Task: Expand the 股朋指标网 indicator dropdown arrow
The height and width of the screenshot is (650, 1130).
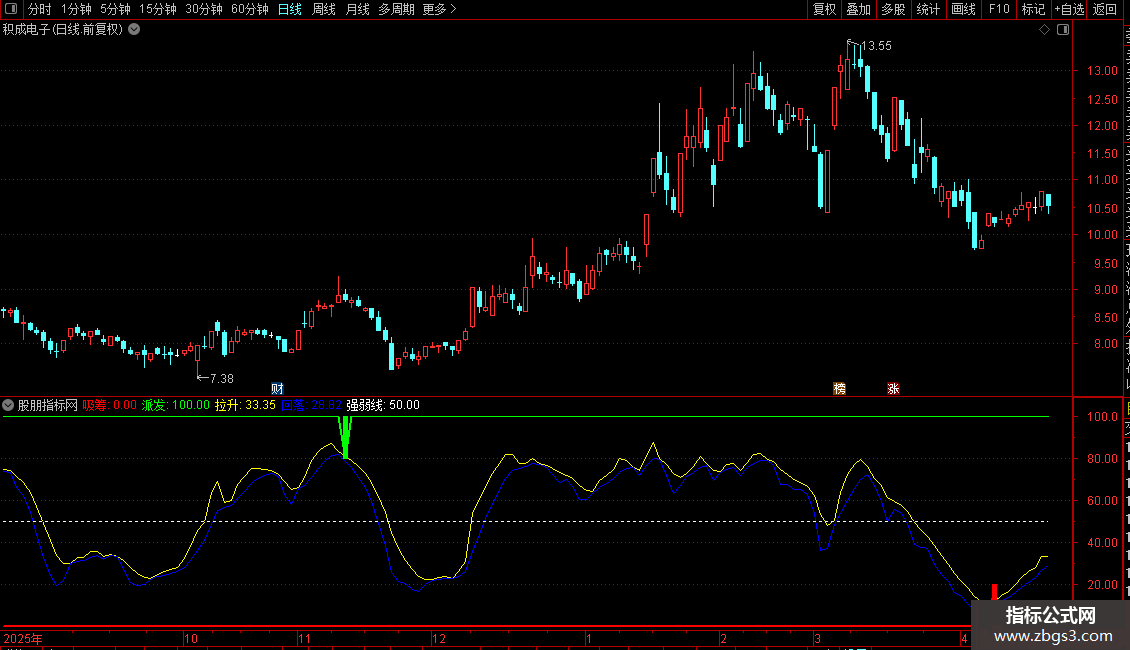Action: pyautogui.click(x=9, y=405)
